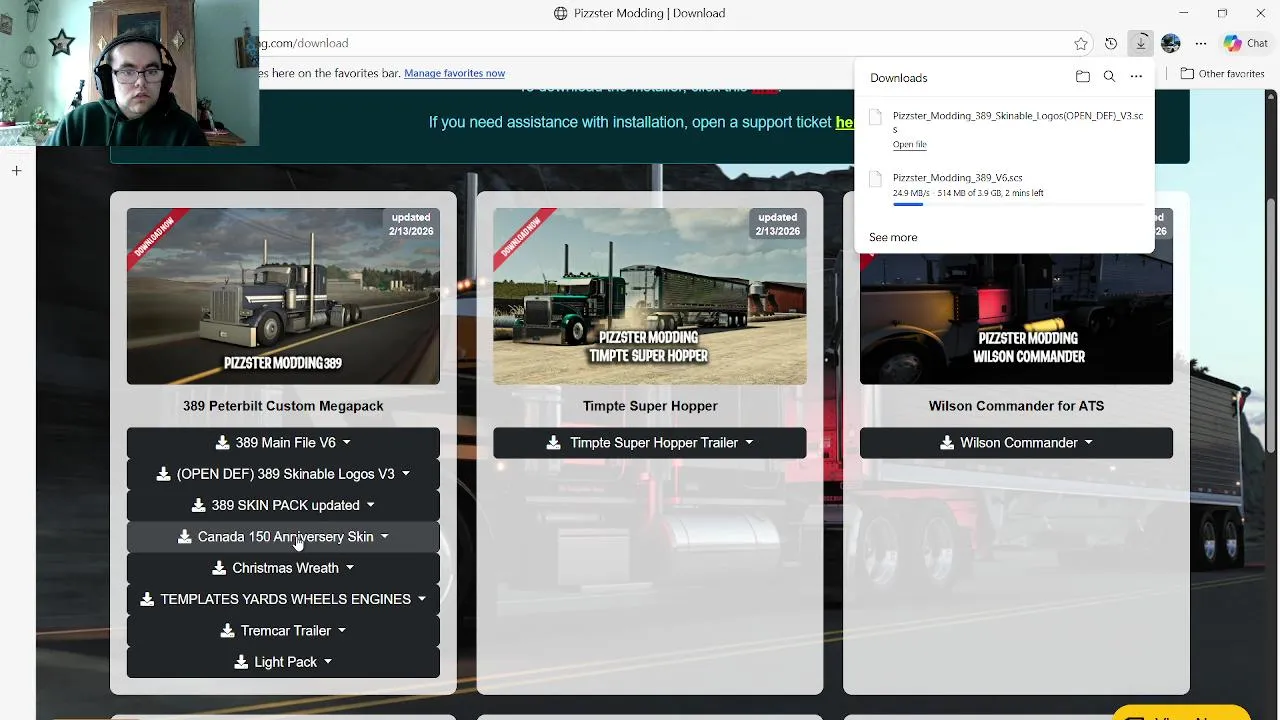Click Manage favorites now link
This screenshot has width=1280, height=720.
point(454,73)
